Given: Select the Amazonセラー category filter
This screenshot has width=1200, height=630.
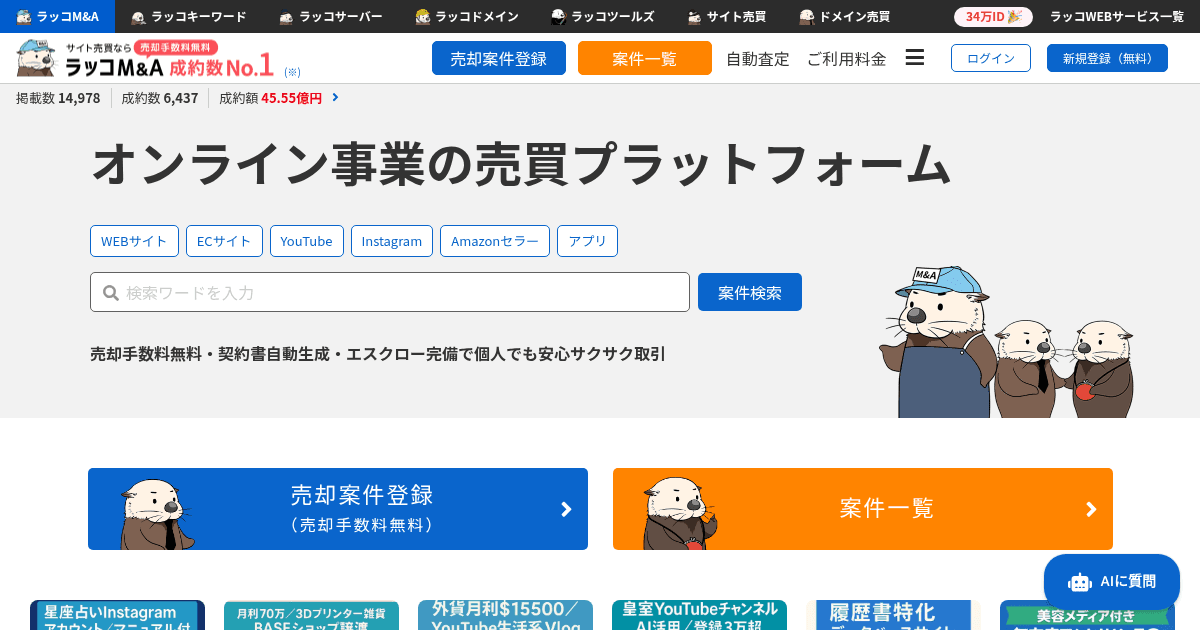Looking at the screenshot, I should 494,241.
